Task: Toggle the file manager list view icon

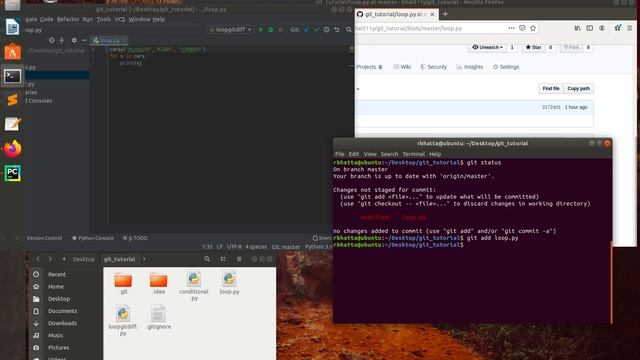Action: coord(223,259)
